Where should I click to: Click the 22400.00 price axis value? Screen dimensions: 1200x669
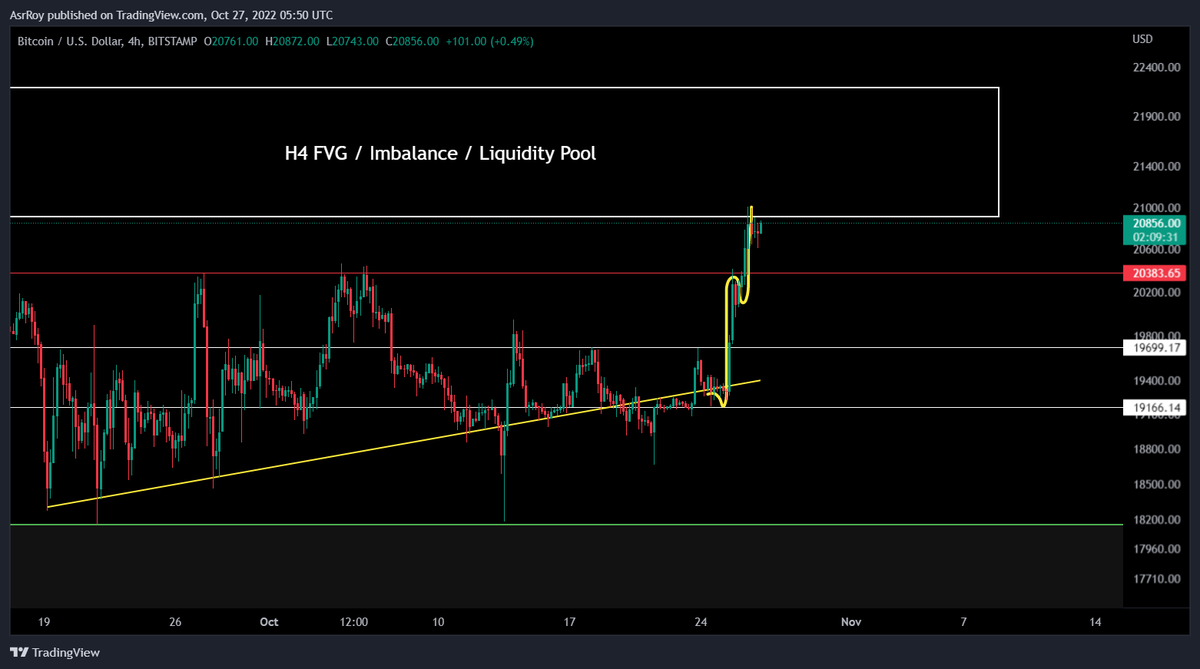pos(1156,67)
